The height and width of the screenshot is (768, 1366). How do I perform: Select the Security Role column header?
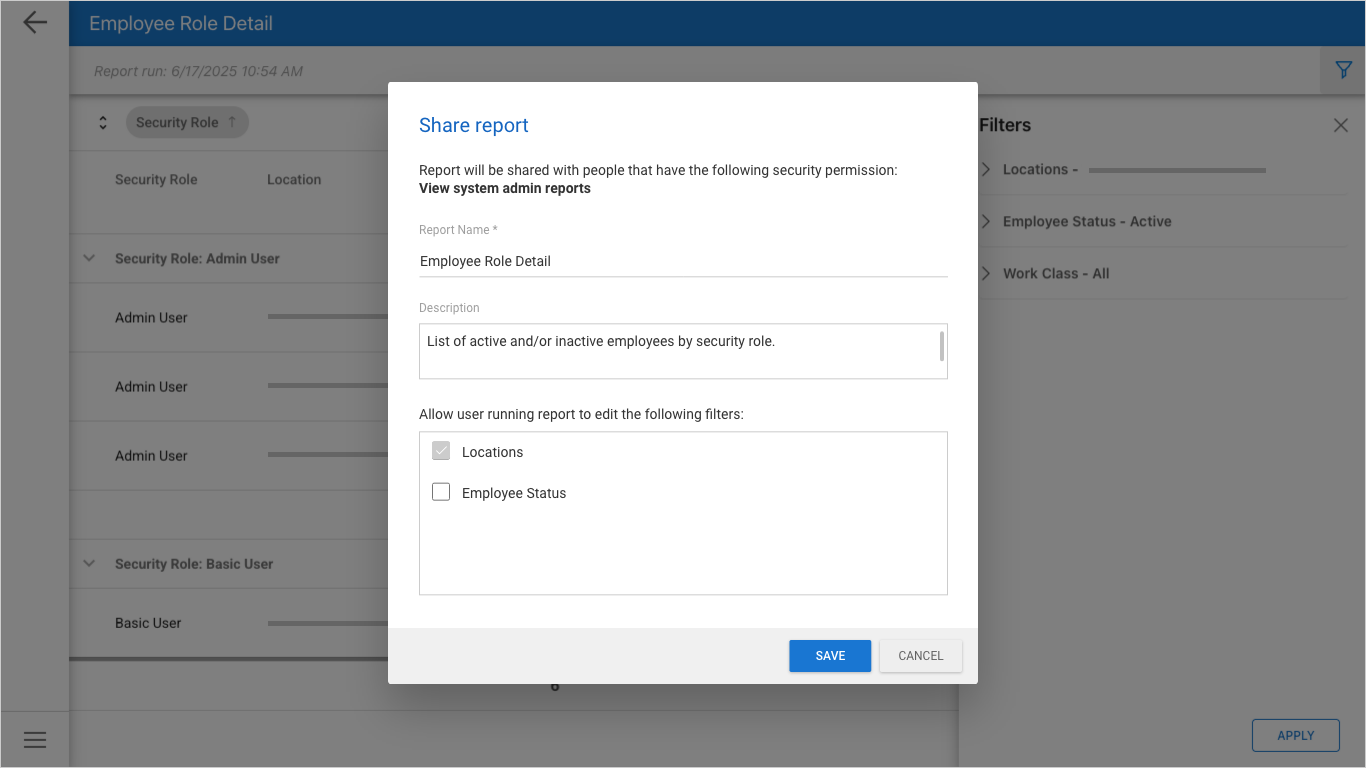[x=156, y=180]
